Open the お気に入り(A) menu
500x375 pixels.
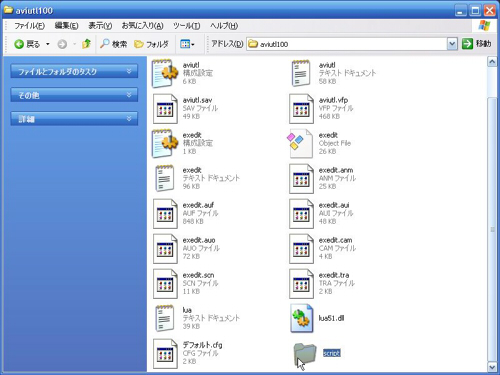click(x=142, y=26)
